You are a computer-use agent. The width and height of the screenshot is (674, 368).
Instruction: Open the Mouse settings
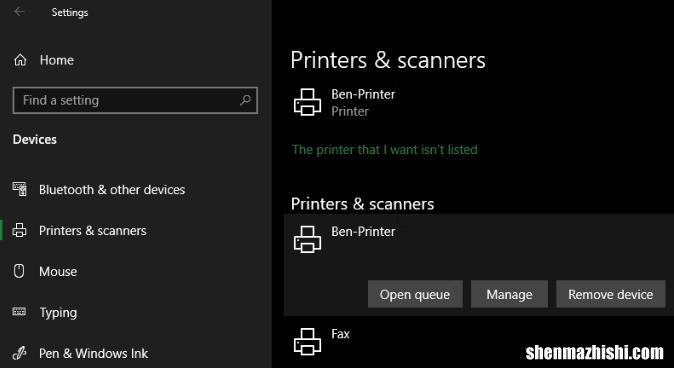click(58, 271)
